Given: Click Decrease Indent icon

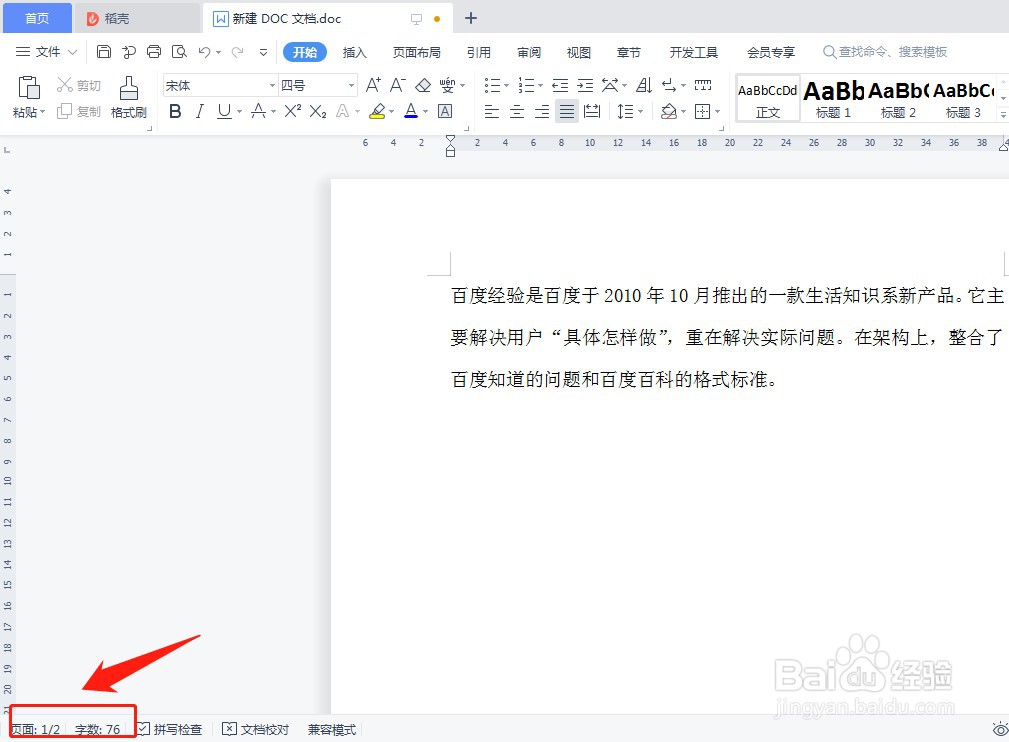Looking at the screenshot, I should click(x=560, y=85).
